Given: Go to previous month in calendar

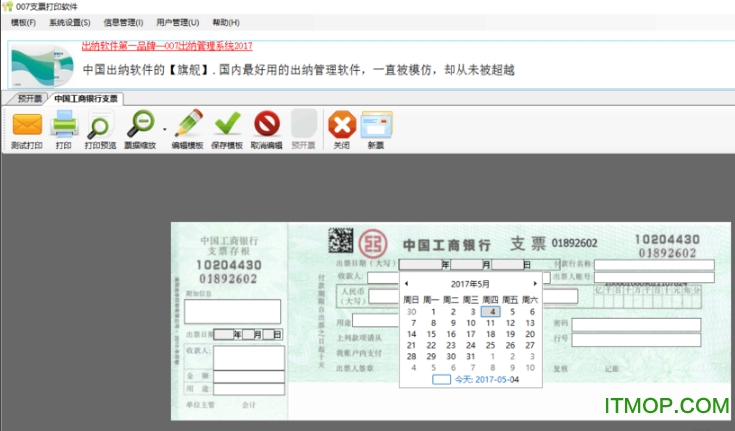Looking at the screenshot, I should [406, 284].
